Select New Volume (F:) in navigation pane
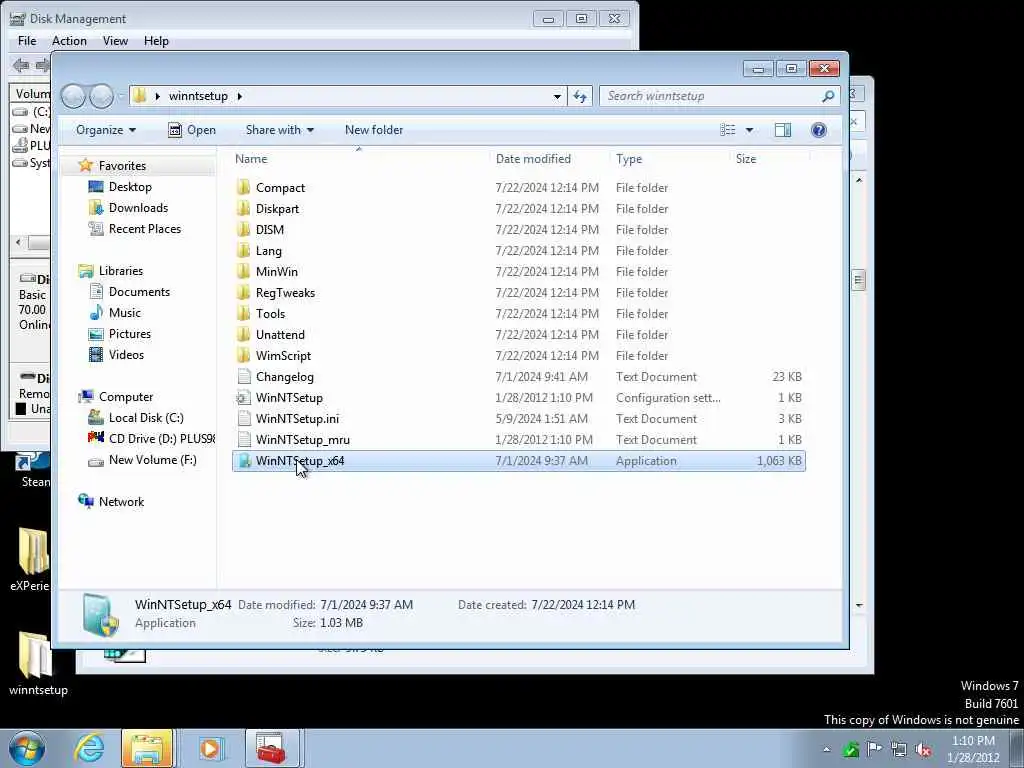This screenshot has width=1024, height=768. [153, 460]
